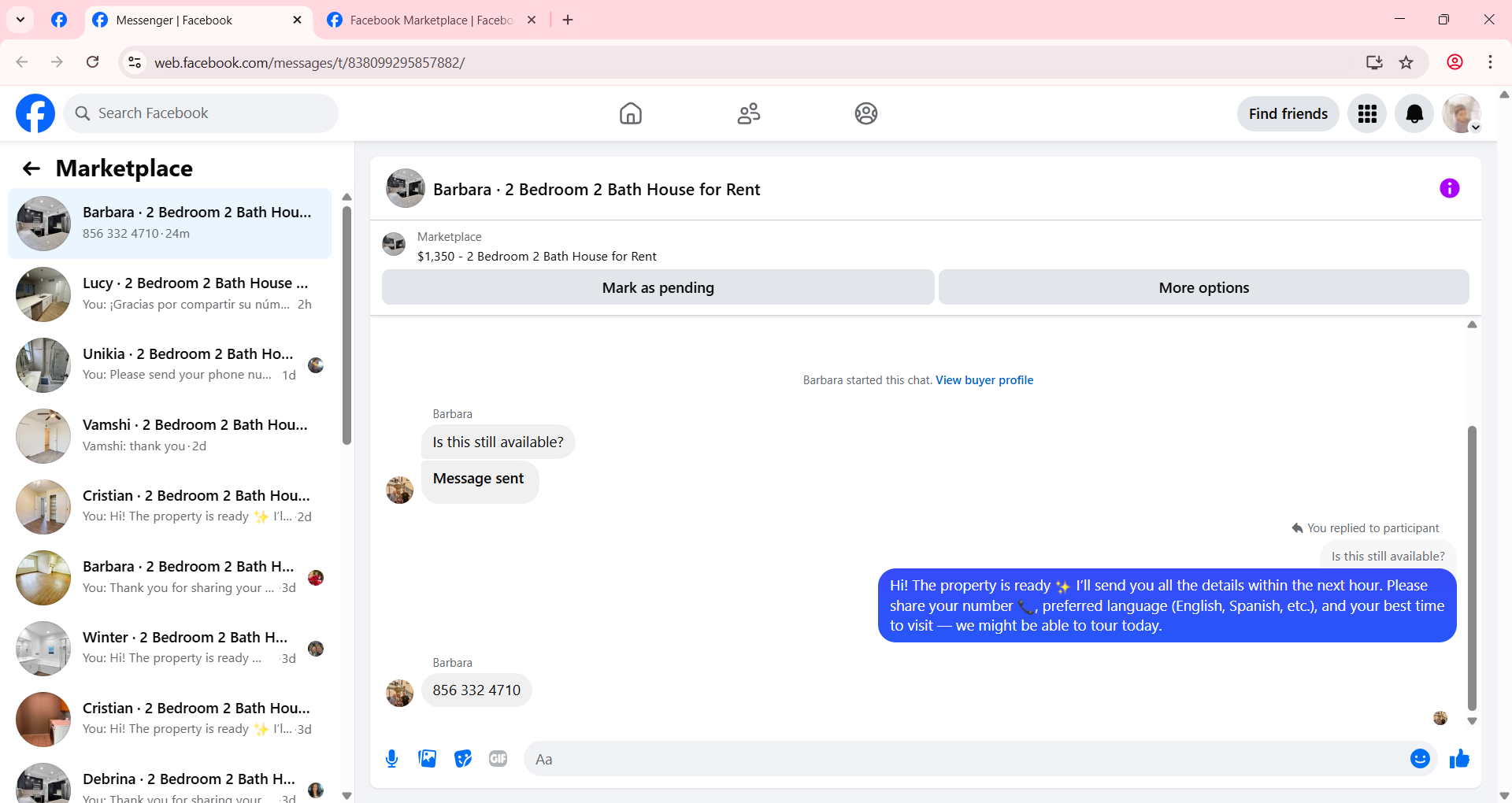Image resolution: width=1512 pixels, height=803 pixels.
Task: Open Cristian's conversation from 2d ago
Action: pos(169,507)
